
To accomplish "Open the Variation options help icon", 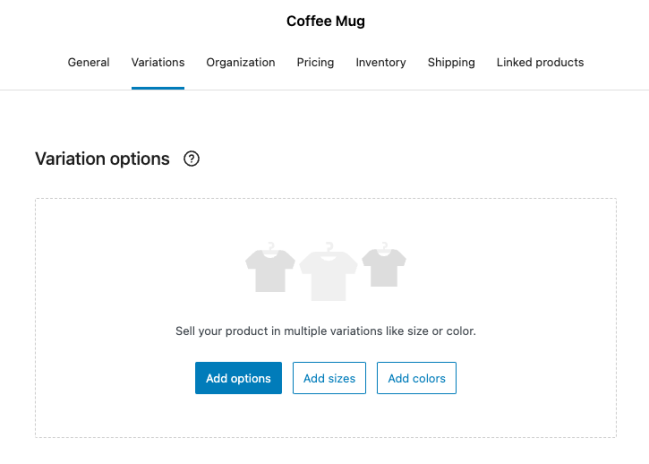I will (x=192, y=159).
